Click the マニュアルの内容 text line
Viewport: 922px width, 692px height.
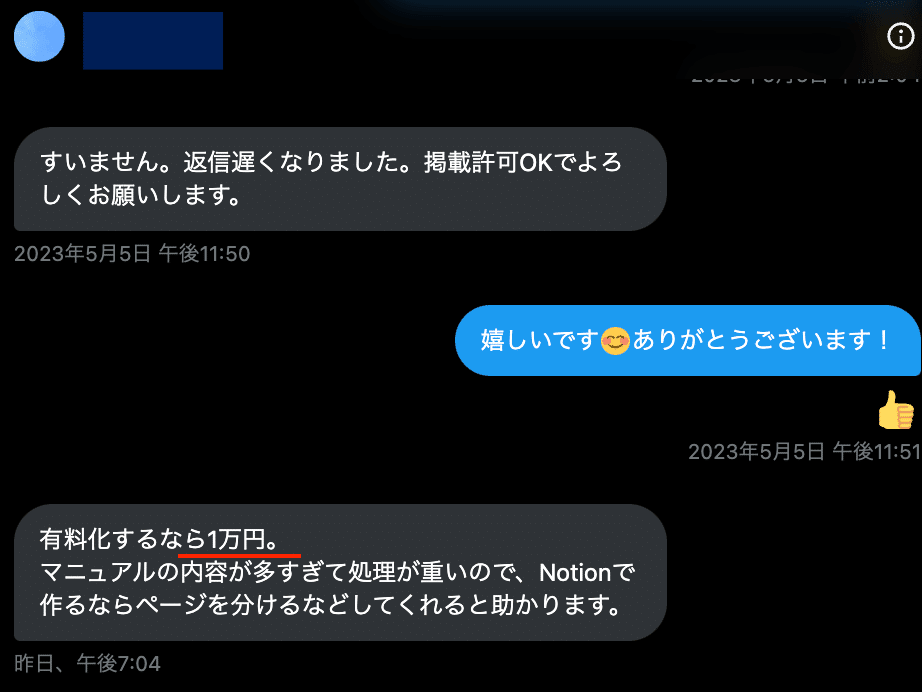[338, 573]
